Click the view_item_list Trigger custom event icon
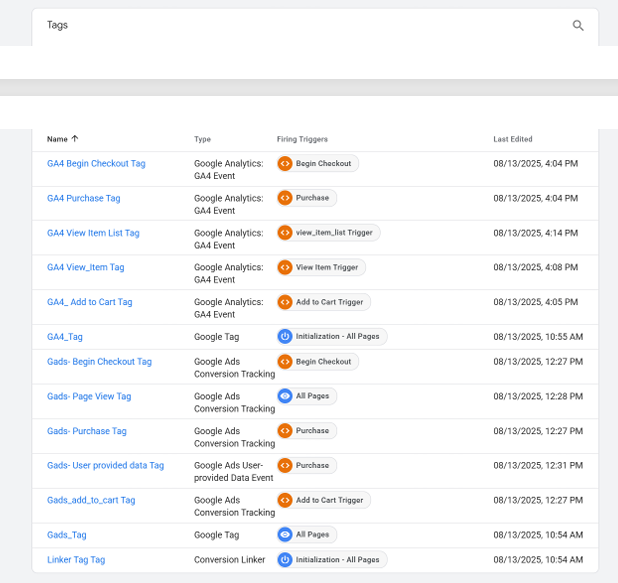 (x=285, y=233)
